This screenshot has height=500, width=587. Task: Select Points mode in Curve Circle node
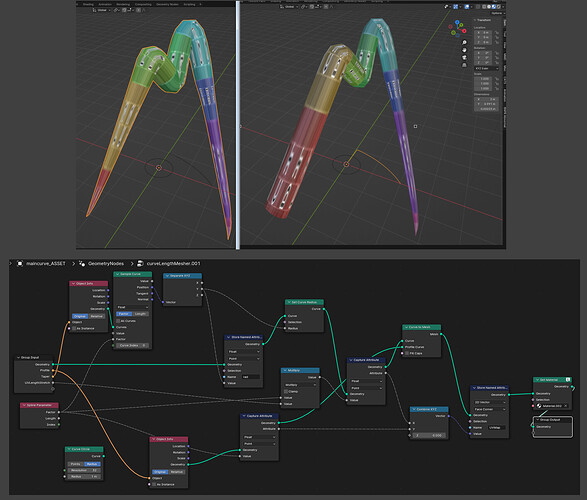(x=76, y=464)
